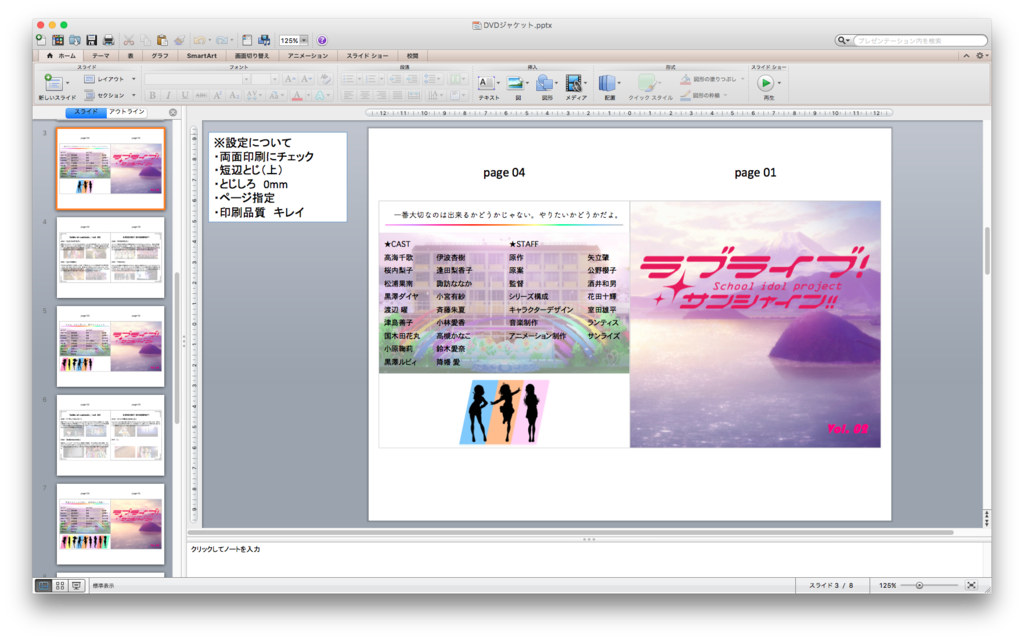1024x640 pixels.
Task: Click the ribbon settings gear icon
Action: point(980,56)
